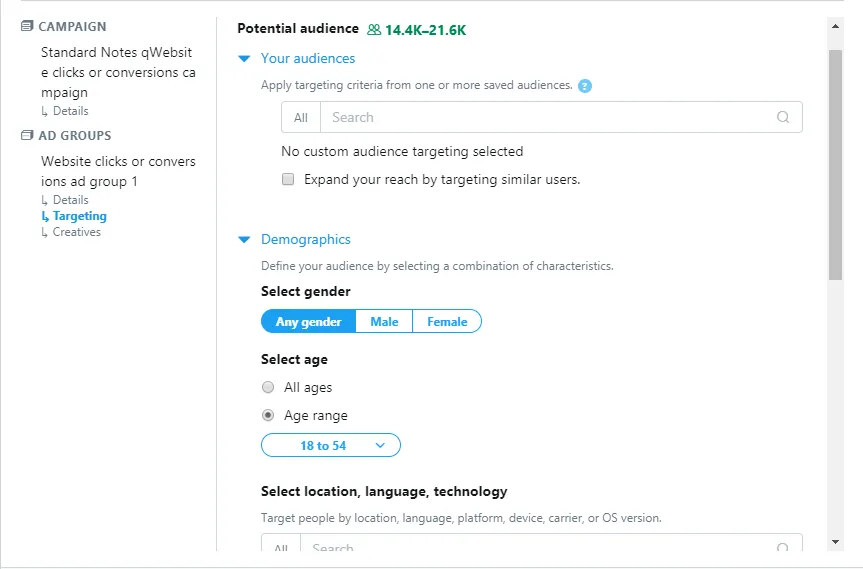
Task: Click the vertical scrollbar thumb
Action: (835, 165)
